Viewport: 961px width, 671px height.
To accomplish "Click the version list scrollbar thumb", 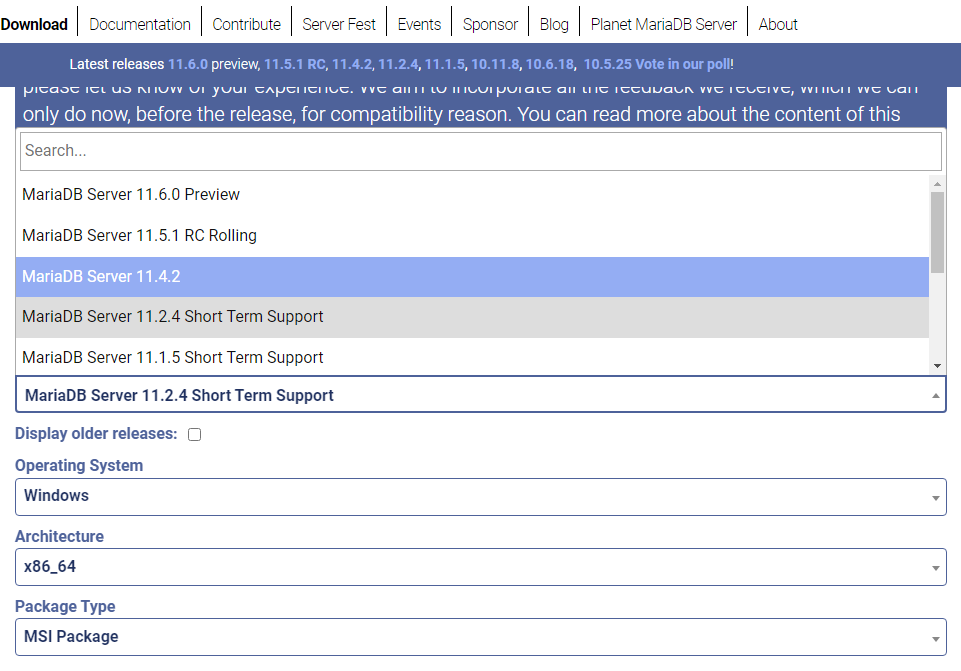I will click(937, 232).
